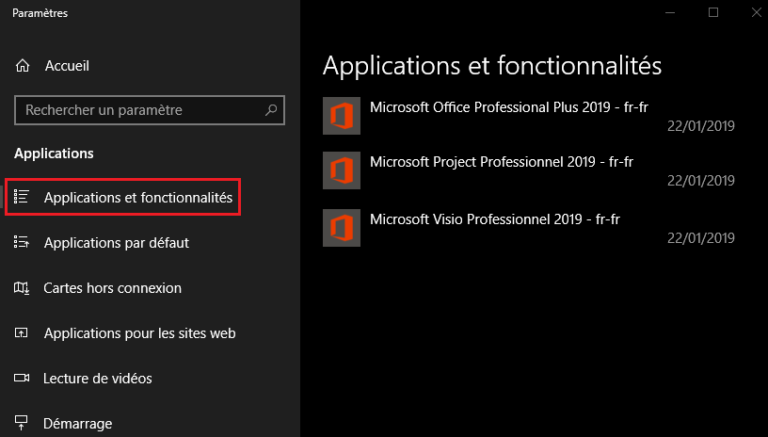Select Microsoft Visio Professionnel 2019 entry

point(529,228)
